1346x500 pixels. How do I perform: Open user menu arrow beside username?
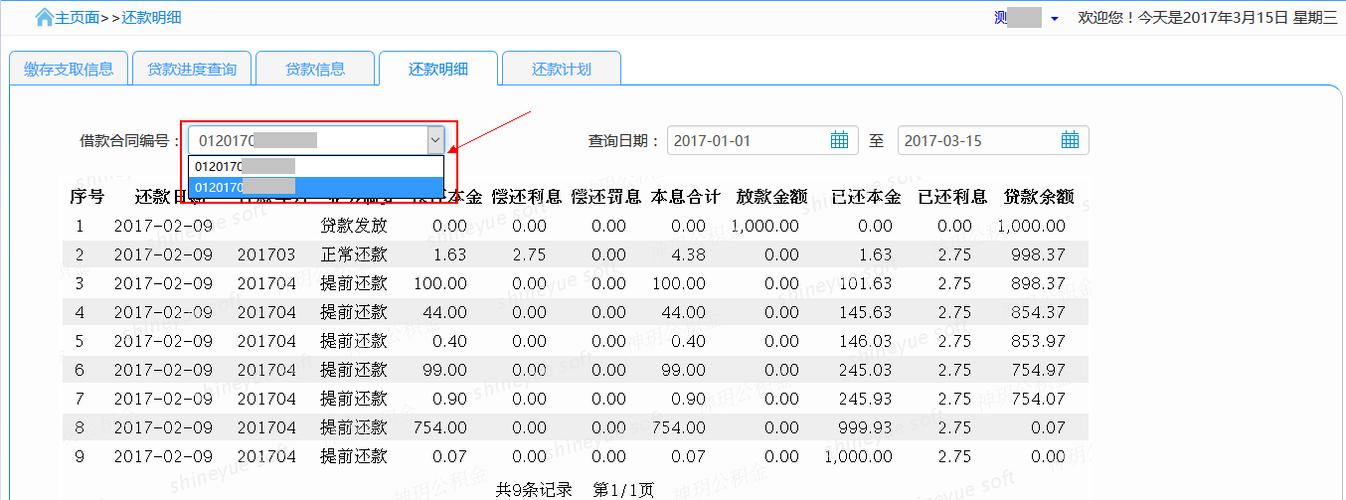click(x=1054, y=19)
